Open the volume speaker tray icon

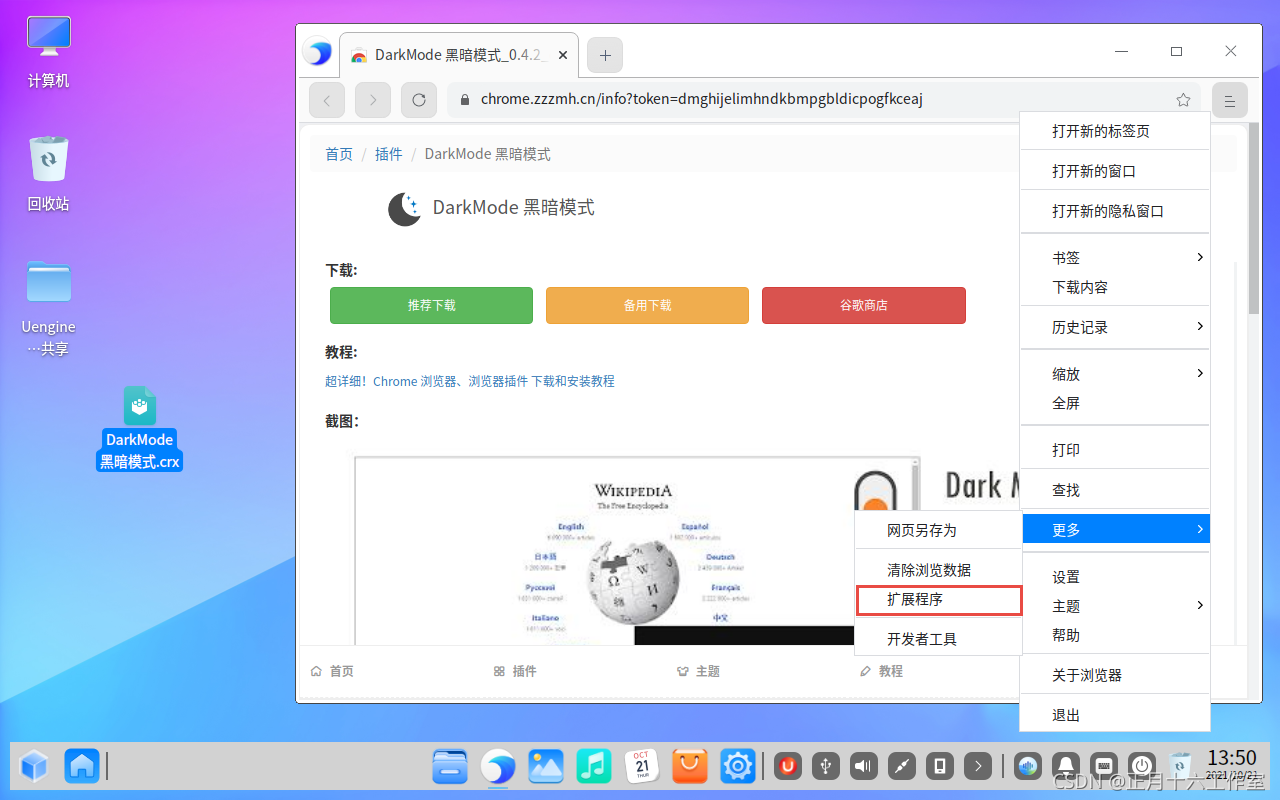(x=864, y=767)
